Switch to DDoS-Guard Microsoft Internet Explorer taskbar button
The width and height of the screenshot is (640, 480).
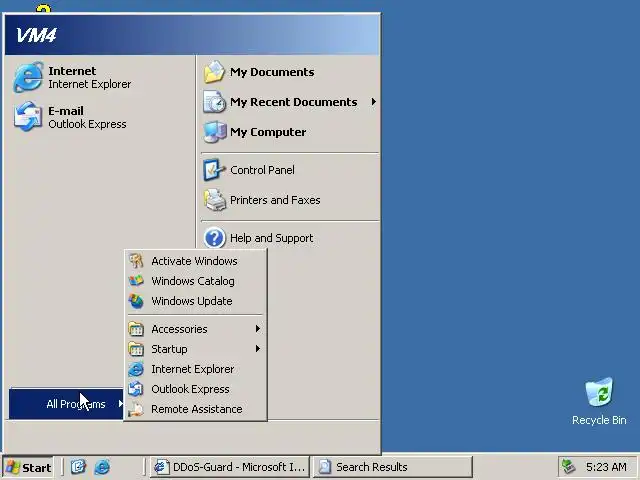230,467
